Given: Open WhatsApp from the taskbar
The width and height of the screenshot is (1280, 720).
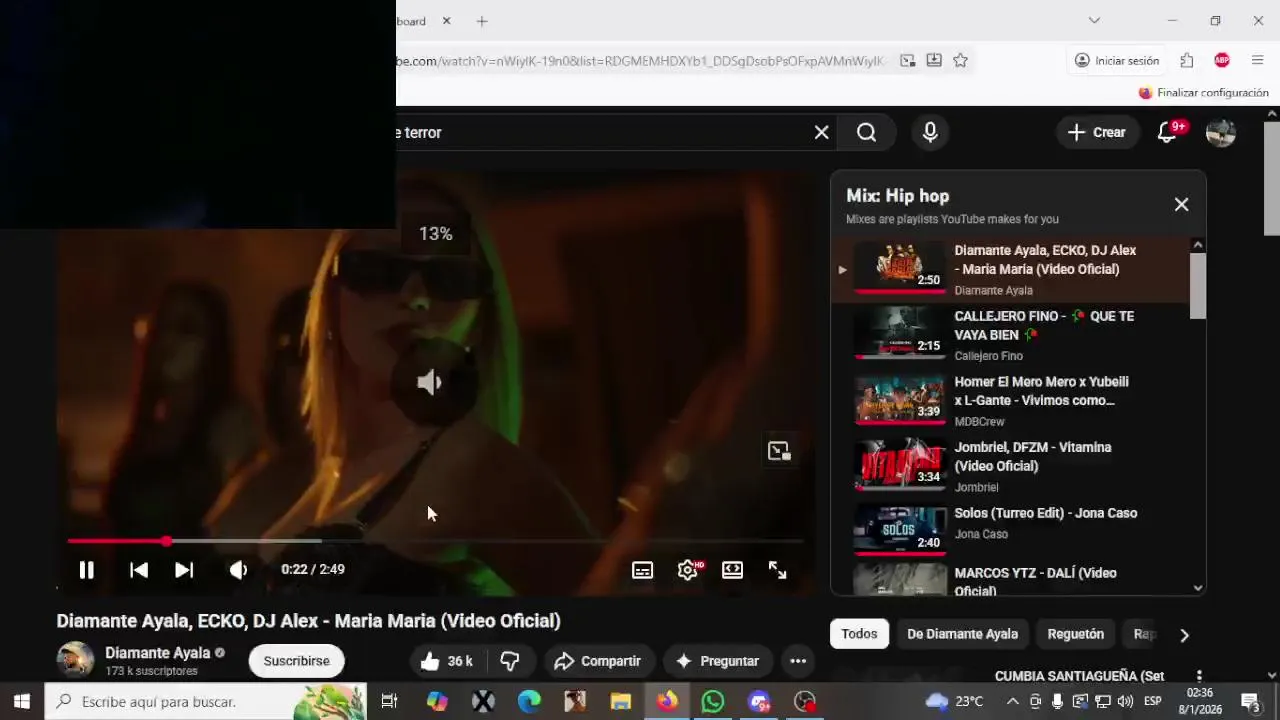Looking at the screenshot, I should coord(713,702).
